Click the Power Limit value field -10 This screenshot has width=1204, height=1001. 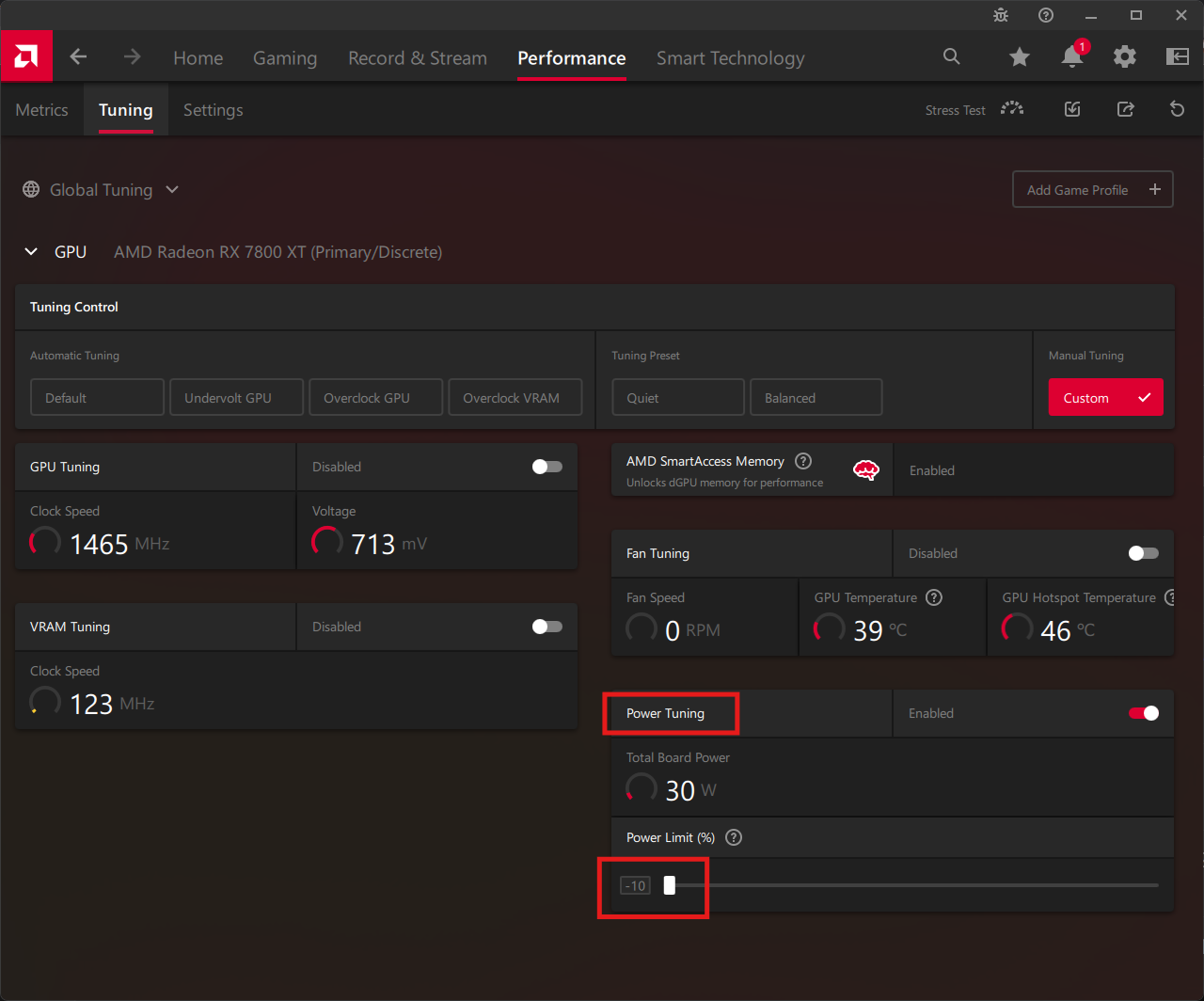[x=635, y=885]
